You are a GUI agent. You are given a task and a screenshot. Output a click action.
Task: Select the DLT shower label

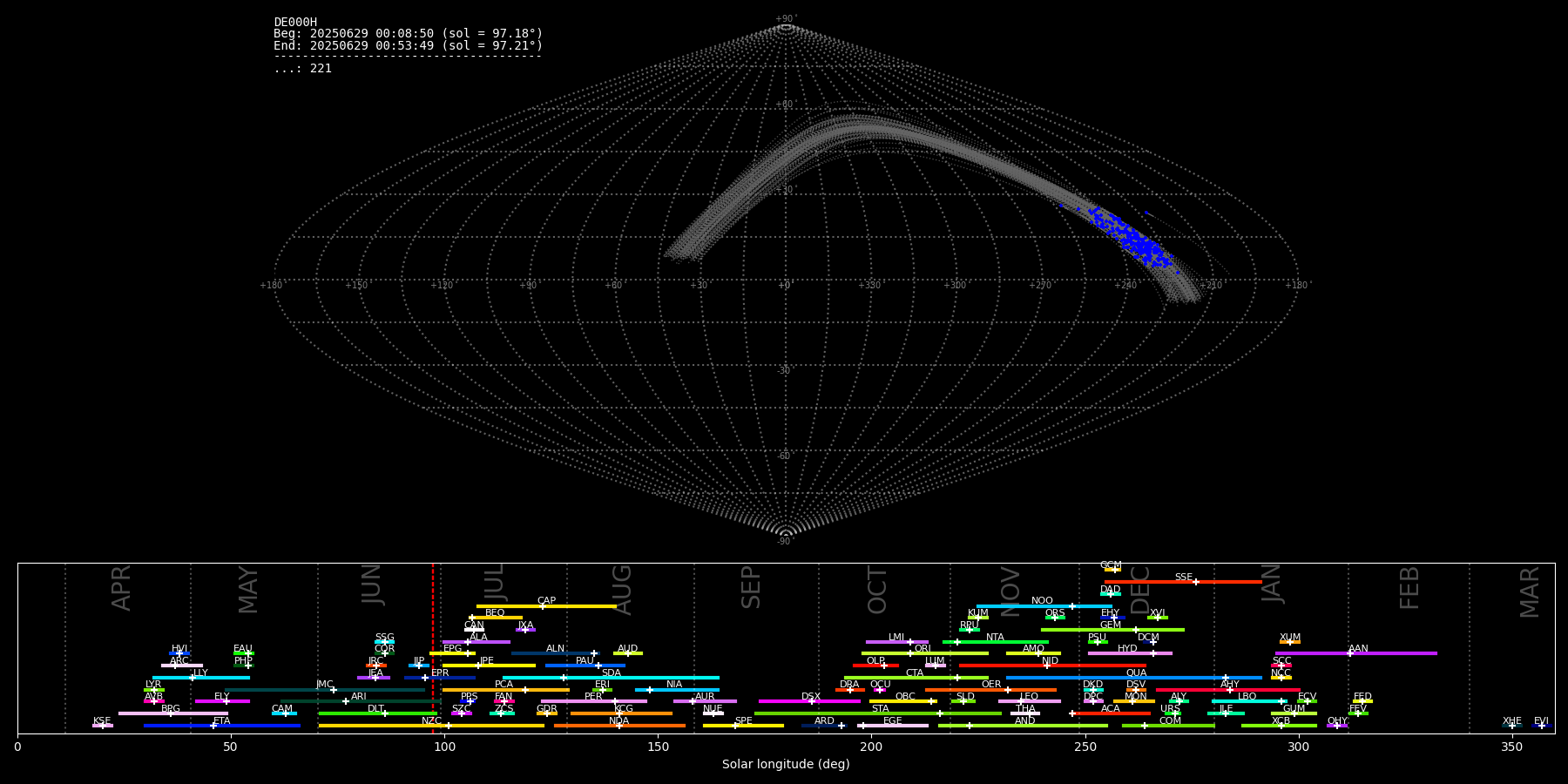click(x=375, y=709)
